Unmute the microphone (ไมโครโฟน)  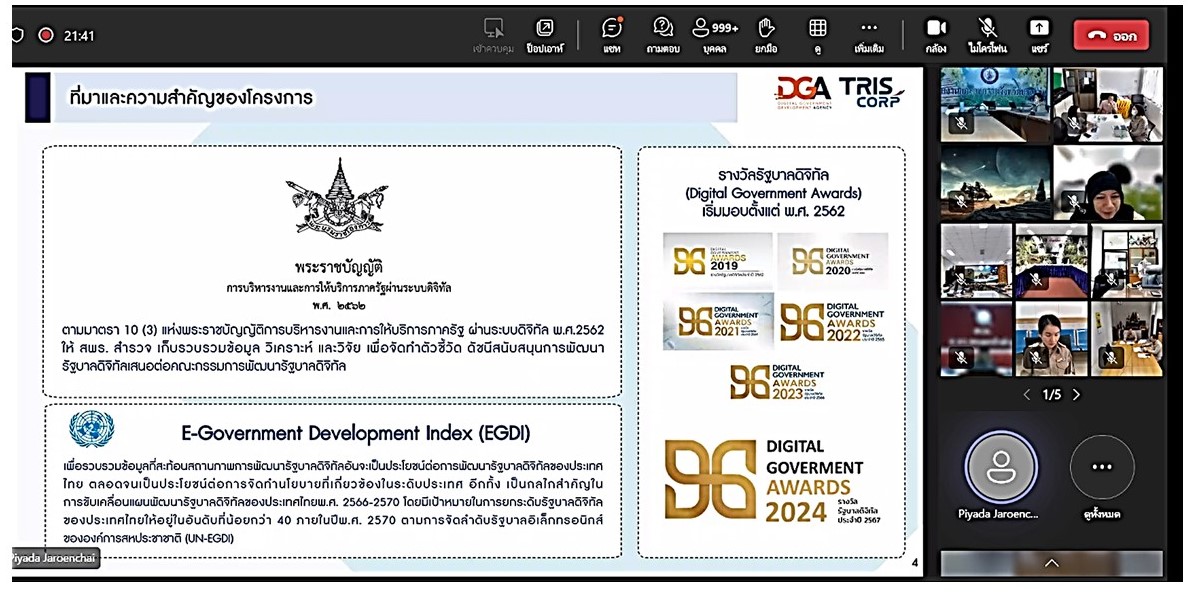[x=987, y=35]
